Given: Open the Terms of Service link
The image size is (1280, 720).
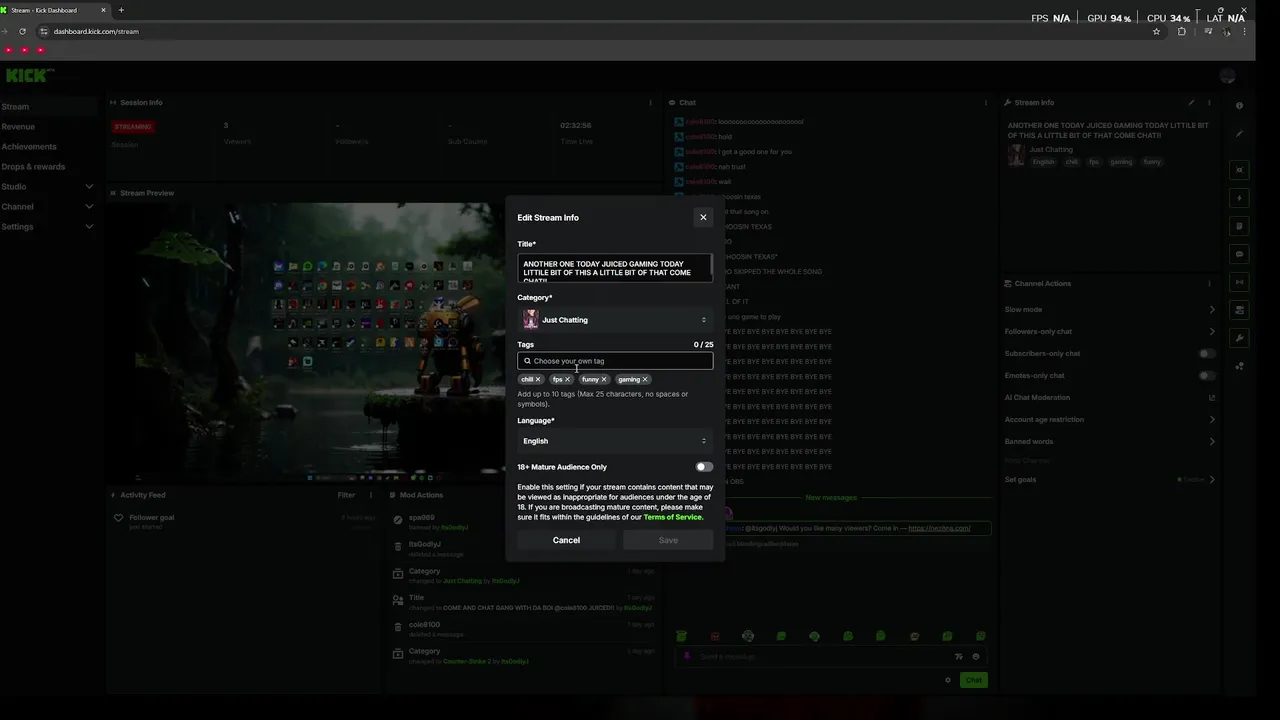Looking at the screenshot, I should click(x=673, y=517).
